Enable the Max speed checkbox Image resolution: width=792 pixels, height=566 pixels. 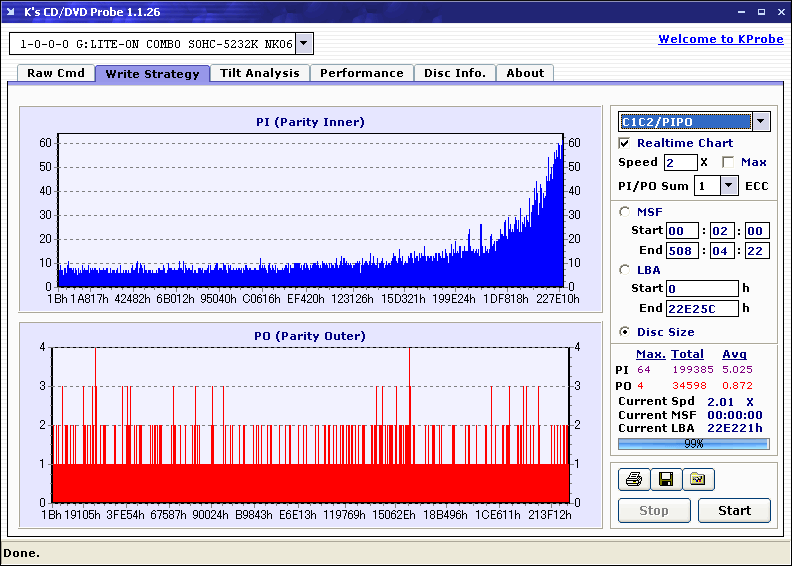click(728, 162)
